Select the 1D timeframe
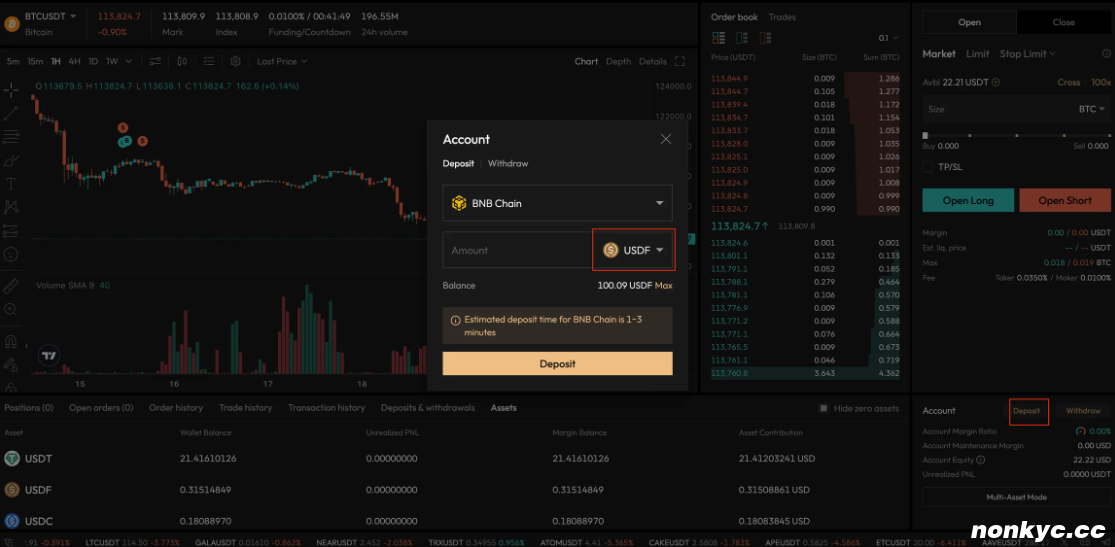This screenshot has width=1115, height=547. [x=93, y=61]
